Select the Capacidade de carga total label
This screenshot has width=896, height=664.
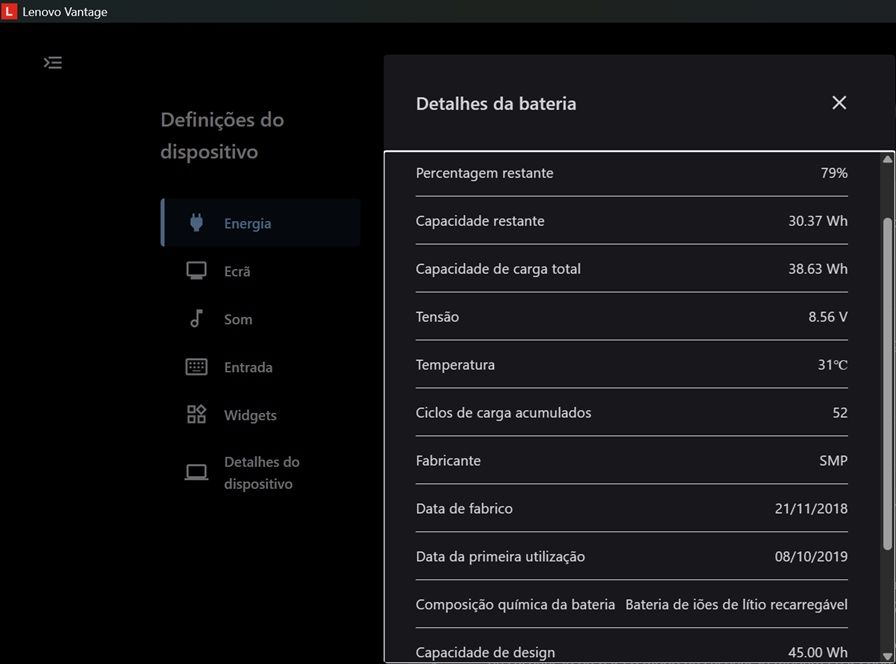(x=498, y=269)
